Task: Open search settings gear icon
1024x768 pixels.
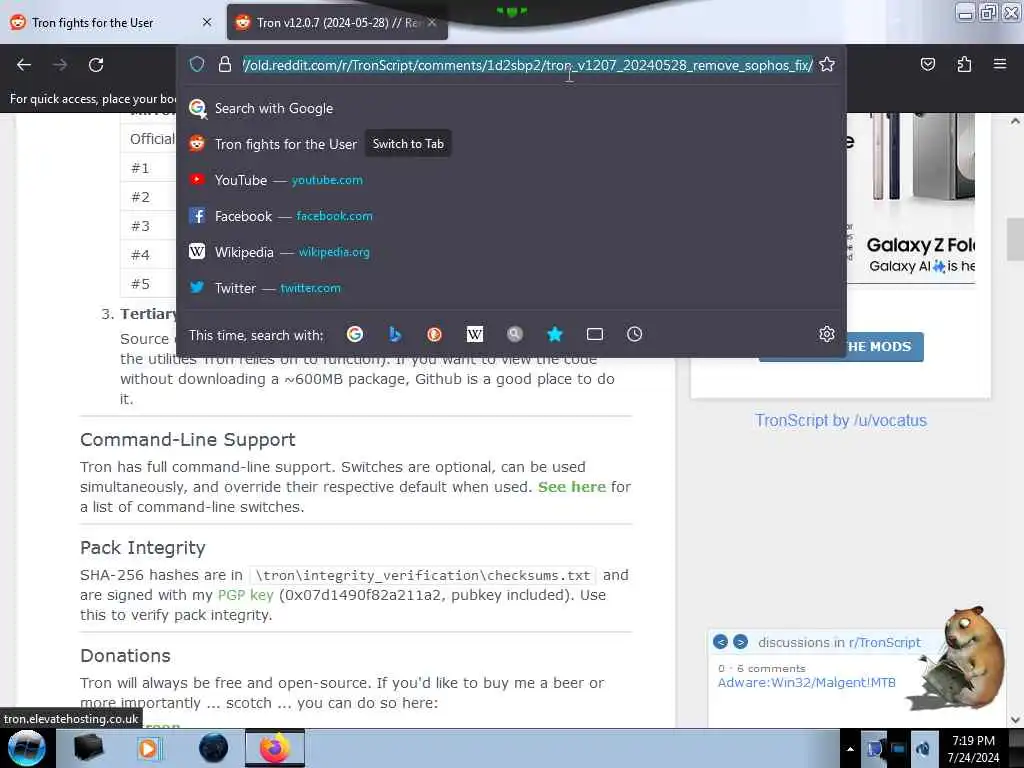Action: [x=827, y=334]
